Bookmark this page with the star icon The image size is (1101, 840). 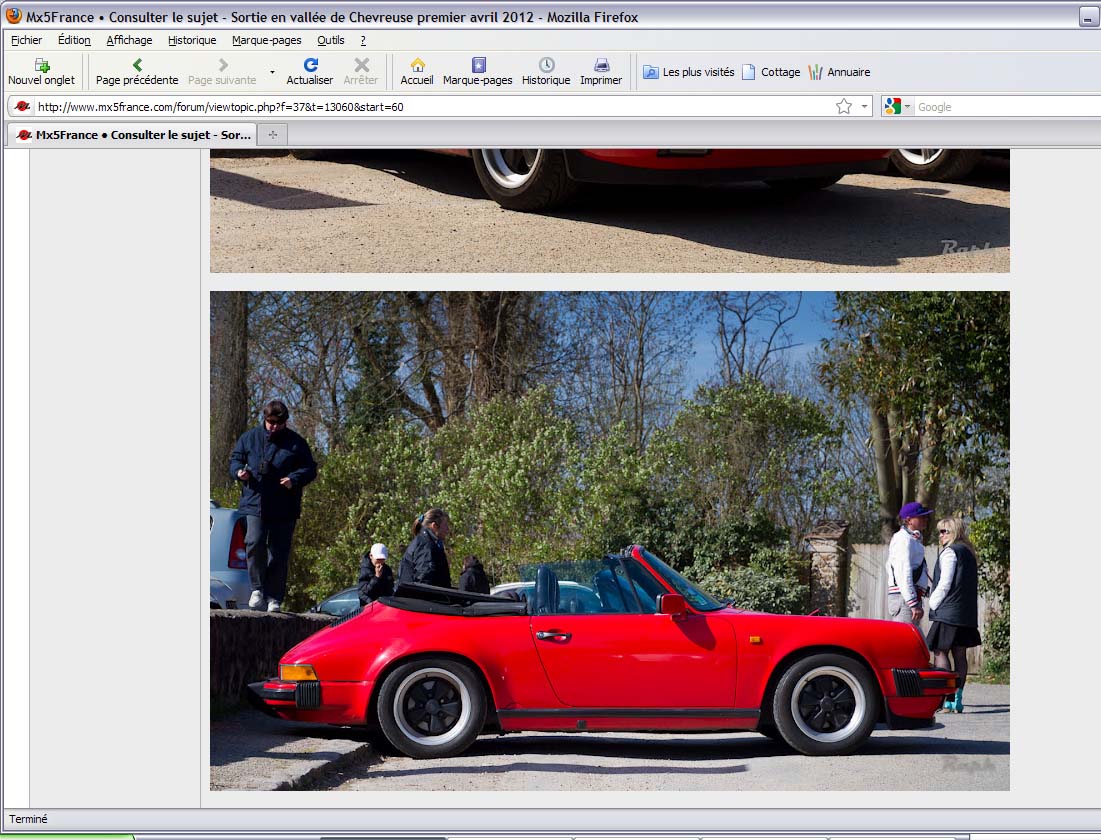pyautogui.click(x=844, y=107)
